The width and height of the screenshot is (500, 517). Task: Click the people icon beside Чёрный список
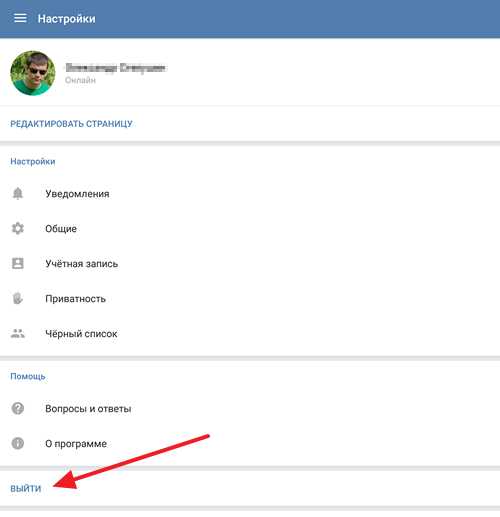pos(18,333)
